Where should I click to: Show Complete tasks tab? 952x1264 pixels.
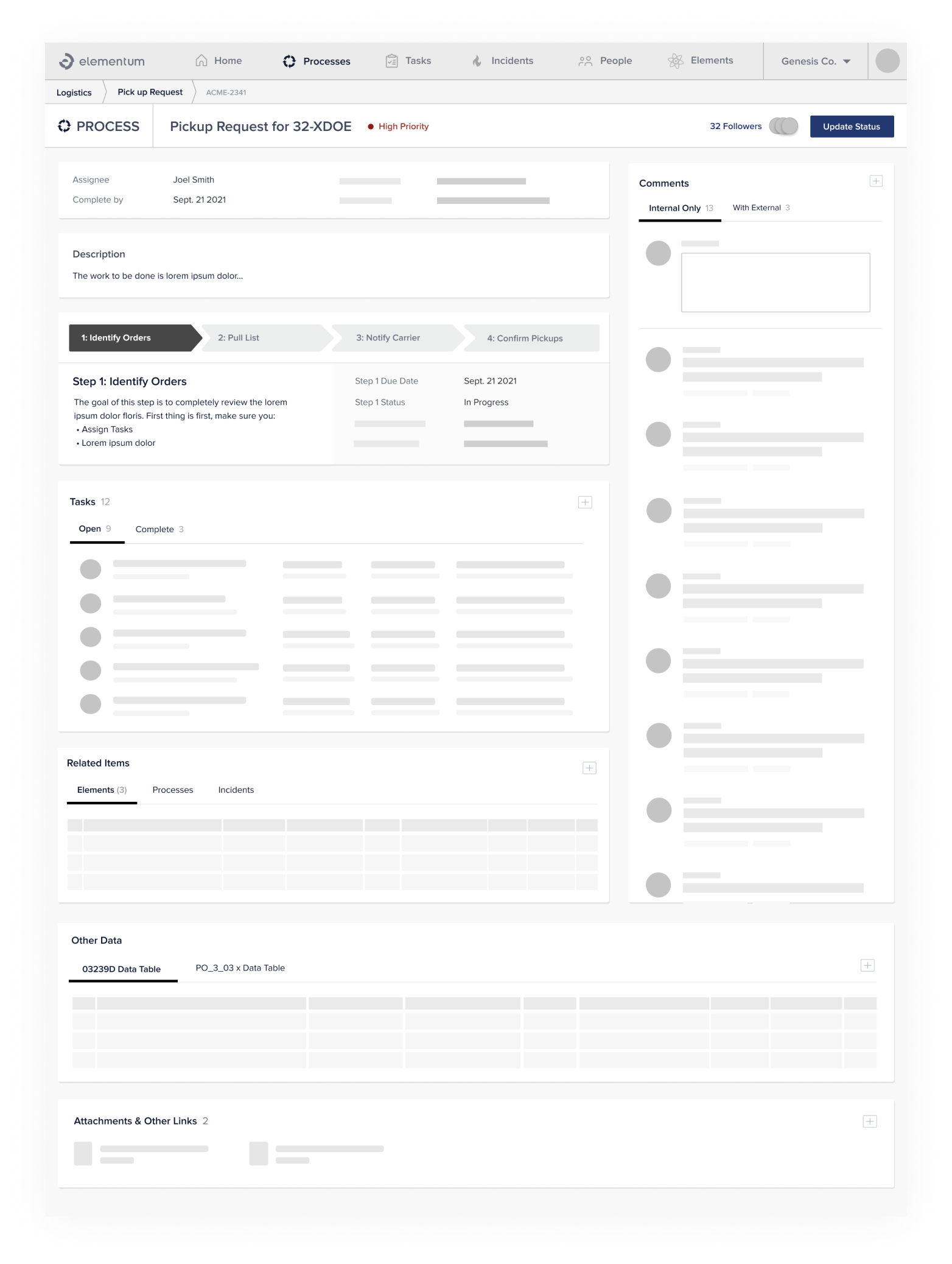(x=159, y=529)
